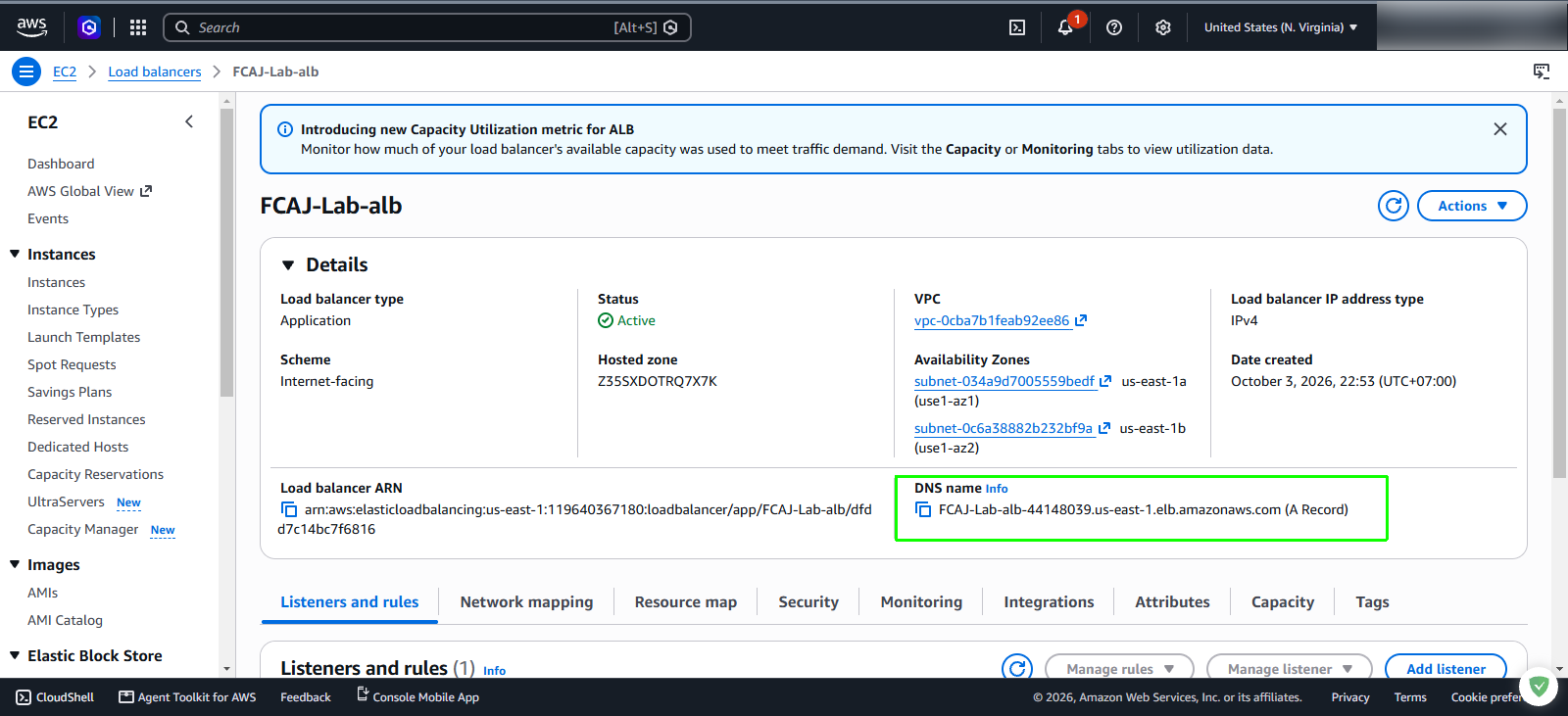Collapse the Elastic Block Store group
The height and width of the screenshot is (716, 1568).
click(x=15, y=655)
